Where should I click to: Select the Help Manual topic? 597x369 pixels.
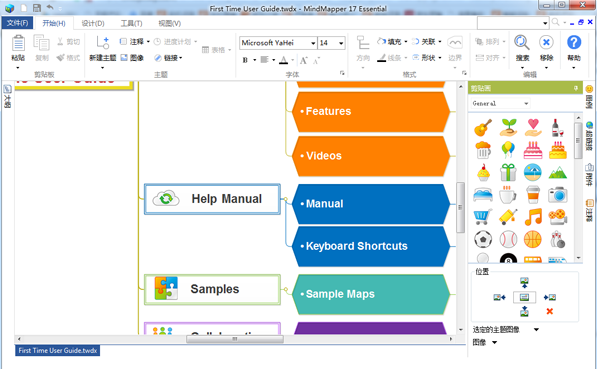point(212,199)
